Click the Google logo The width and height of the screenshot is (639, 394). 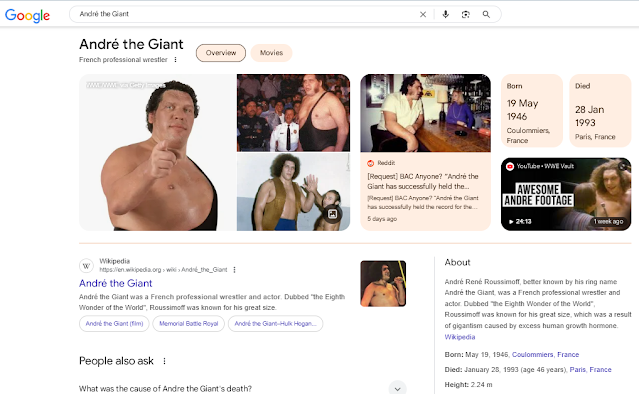pyautogui.click(x=27, y=15)
